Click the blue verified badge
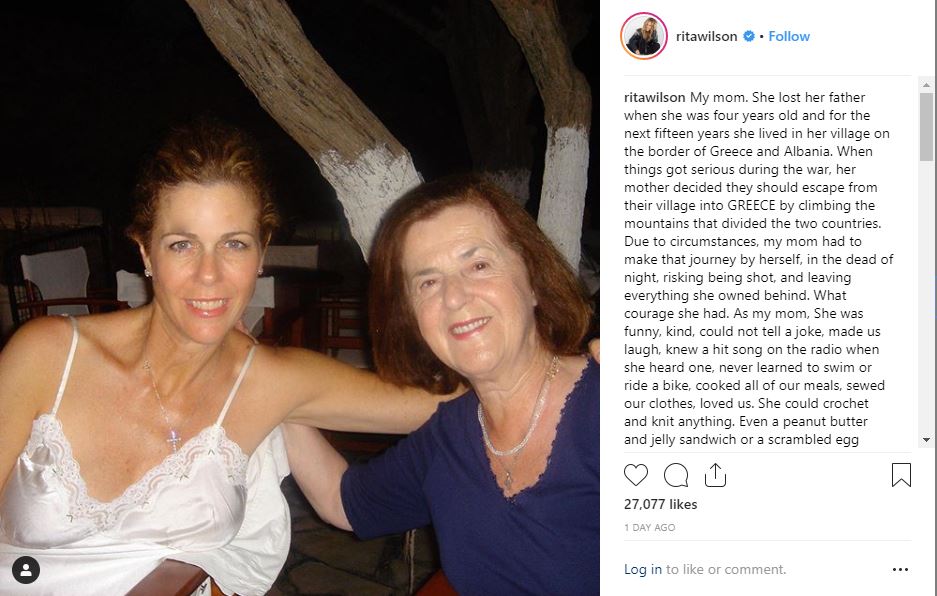The image size is (937, 596). pos(747,37)
